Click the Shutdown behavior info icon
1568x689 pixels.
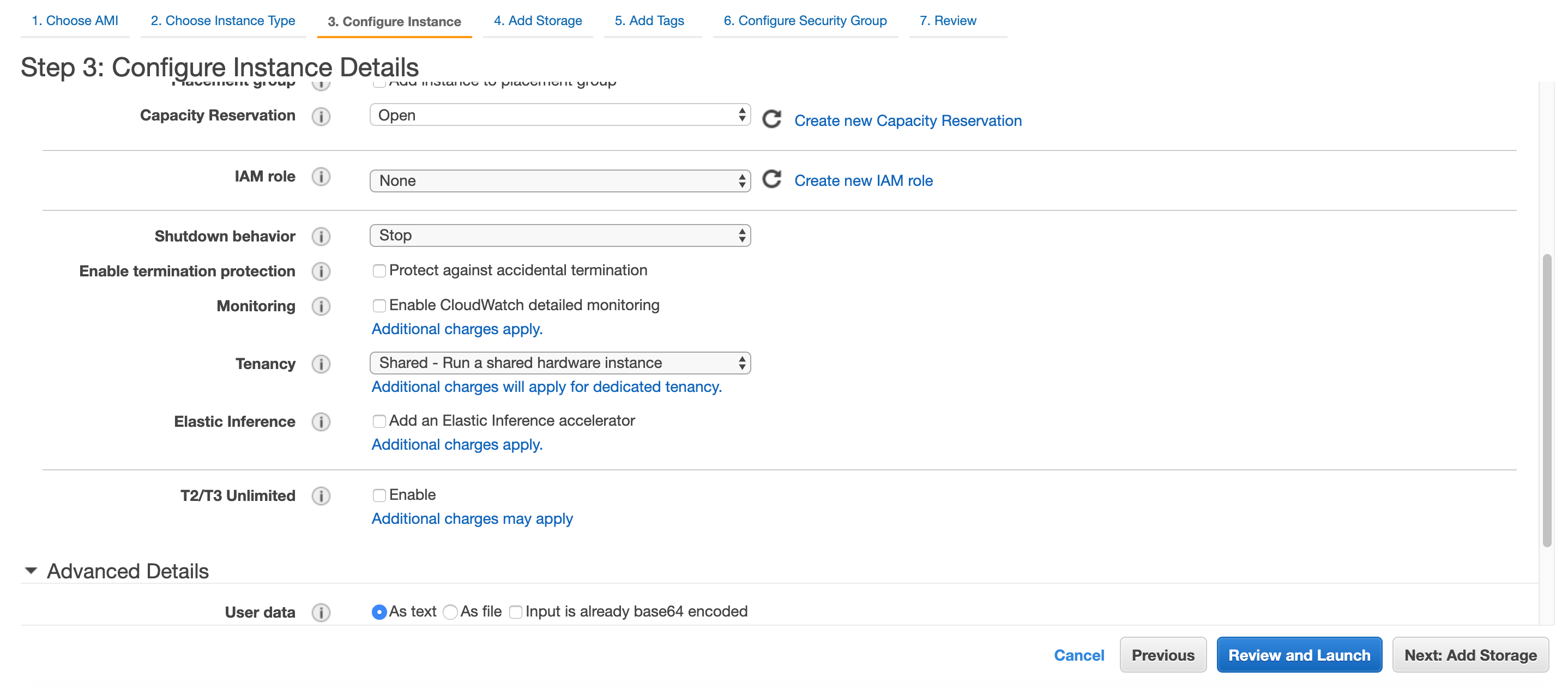tap(321, 237)
